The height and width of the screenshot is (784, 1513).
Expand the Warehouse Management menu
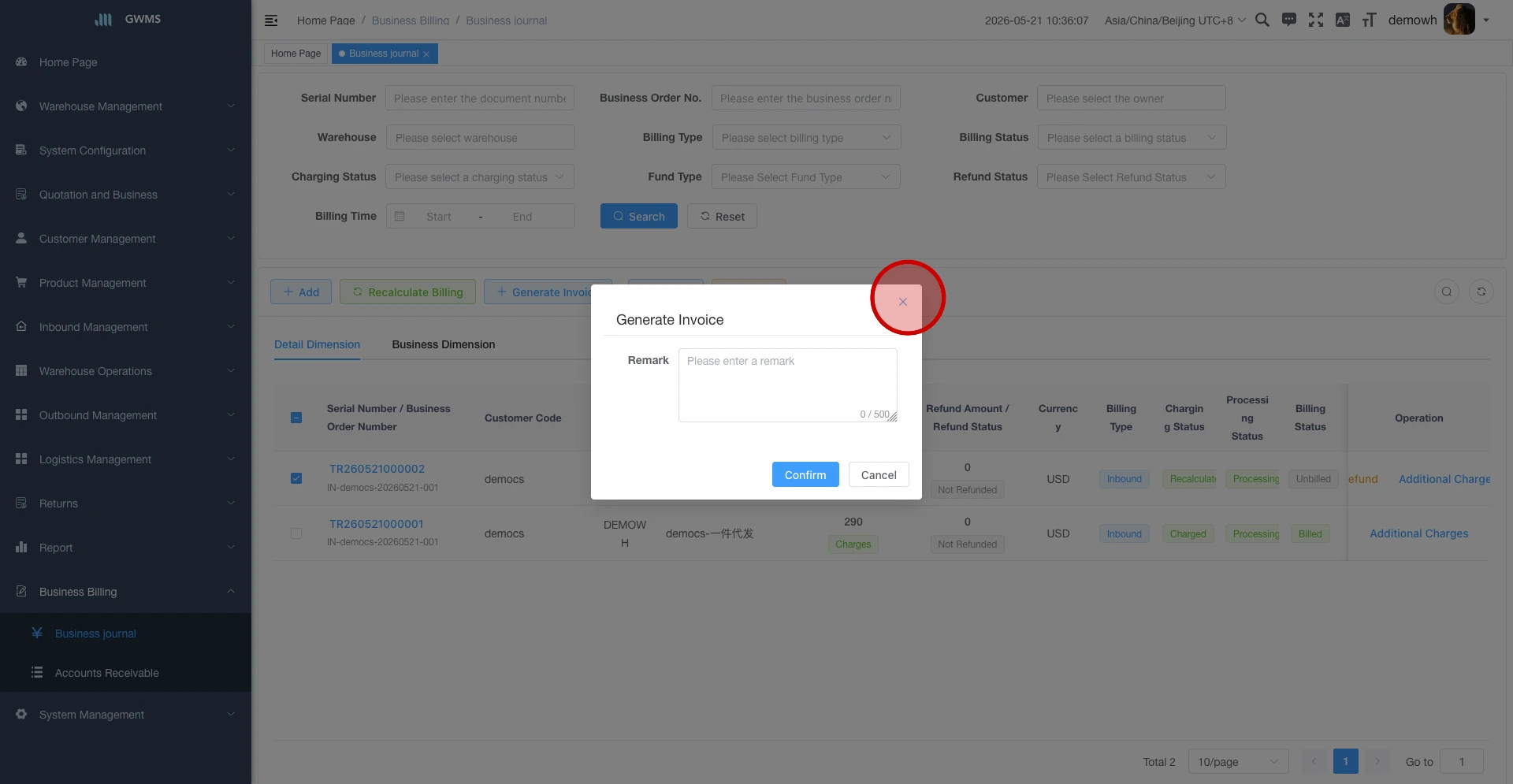tap(126, 106)
